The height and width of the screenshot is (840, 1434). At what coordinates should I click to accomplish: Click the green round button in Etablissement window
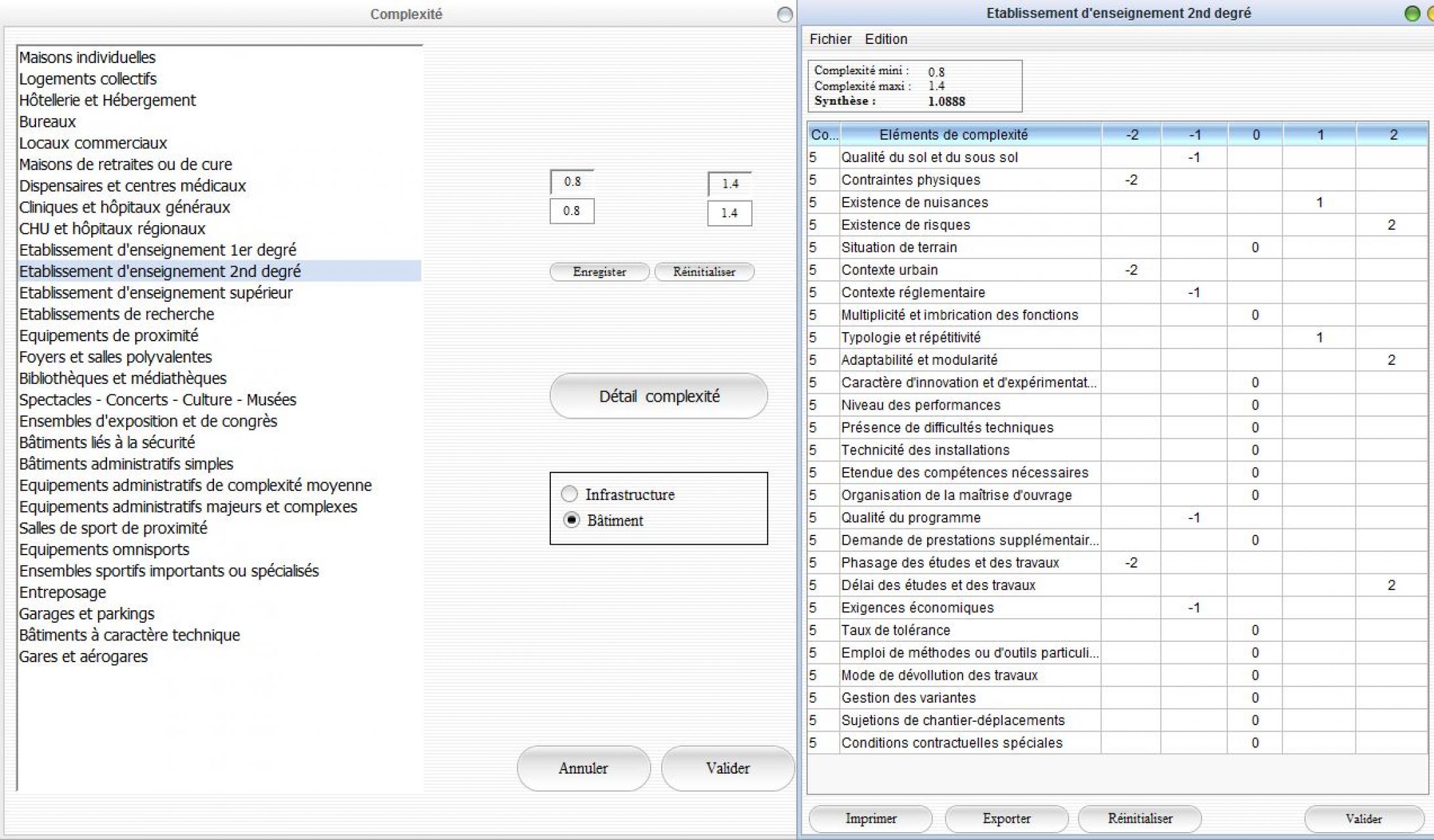(x=1412, y=14)
